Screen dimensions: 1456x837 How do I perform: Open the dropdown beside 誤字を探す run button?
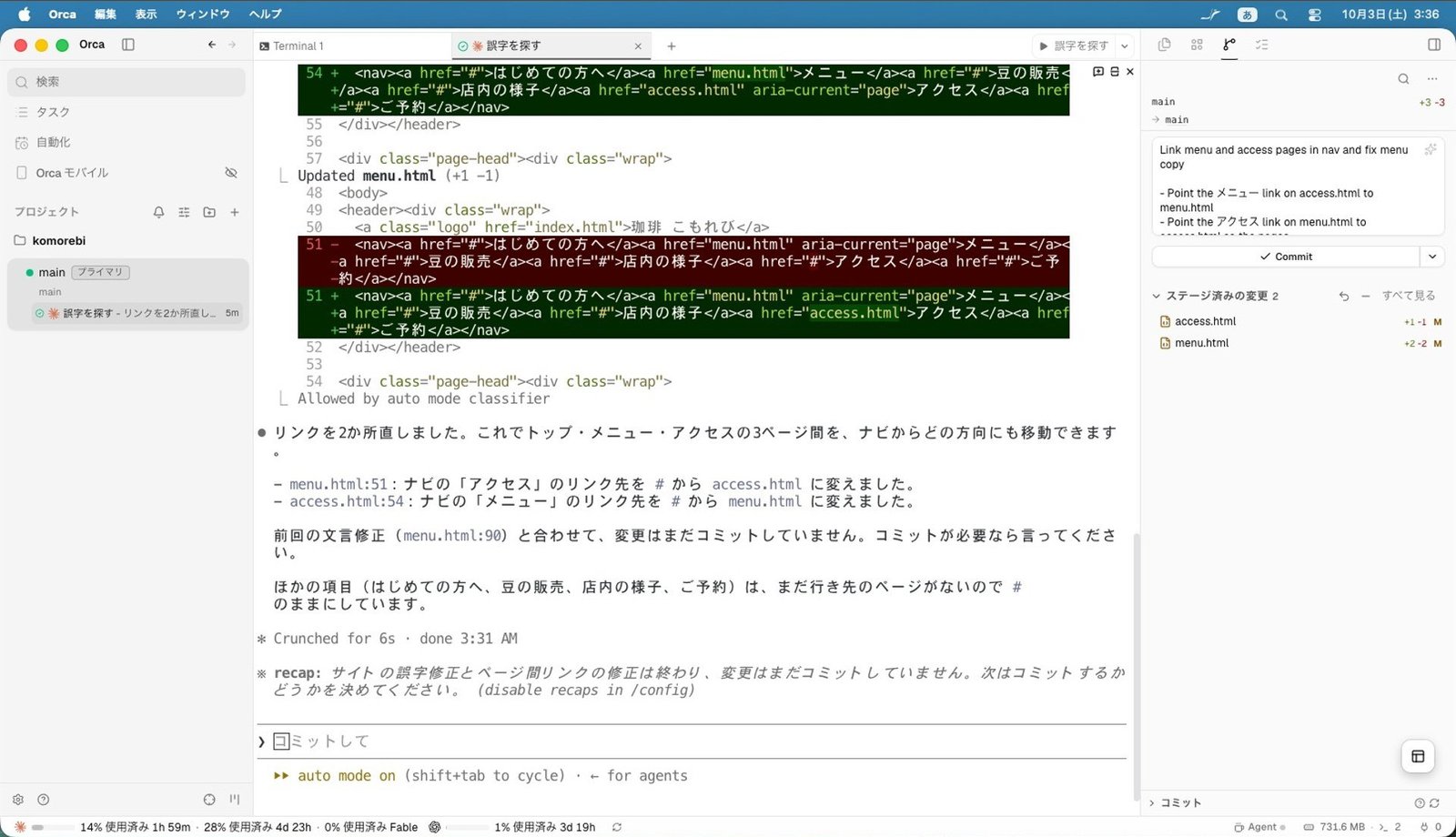1125,45
